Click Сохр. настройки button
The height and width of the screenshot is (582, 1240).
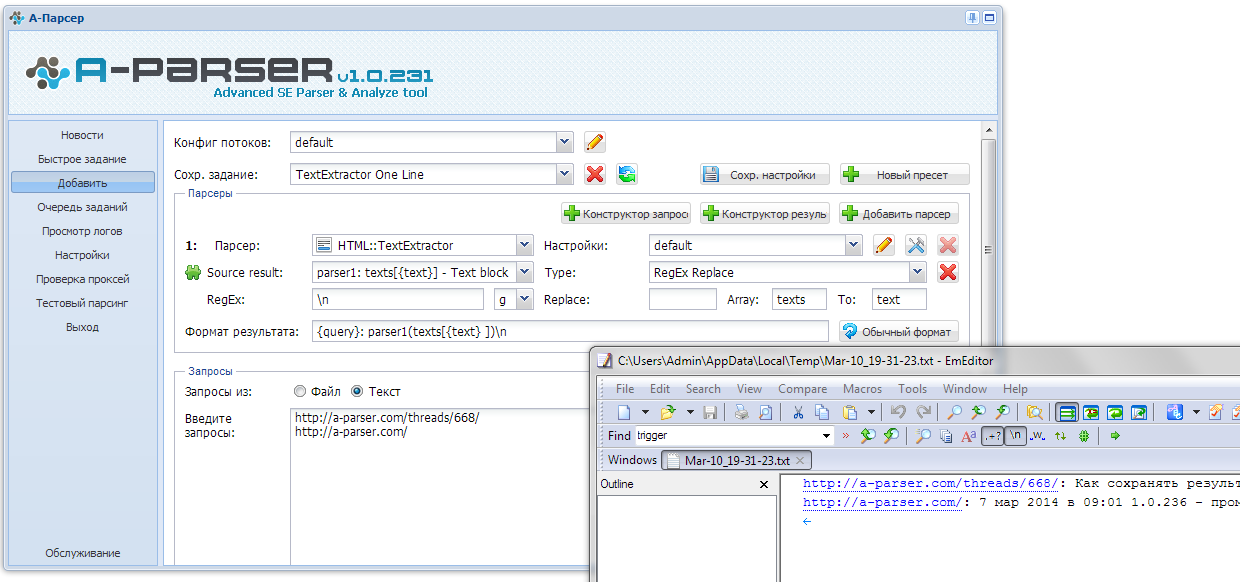764,174
